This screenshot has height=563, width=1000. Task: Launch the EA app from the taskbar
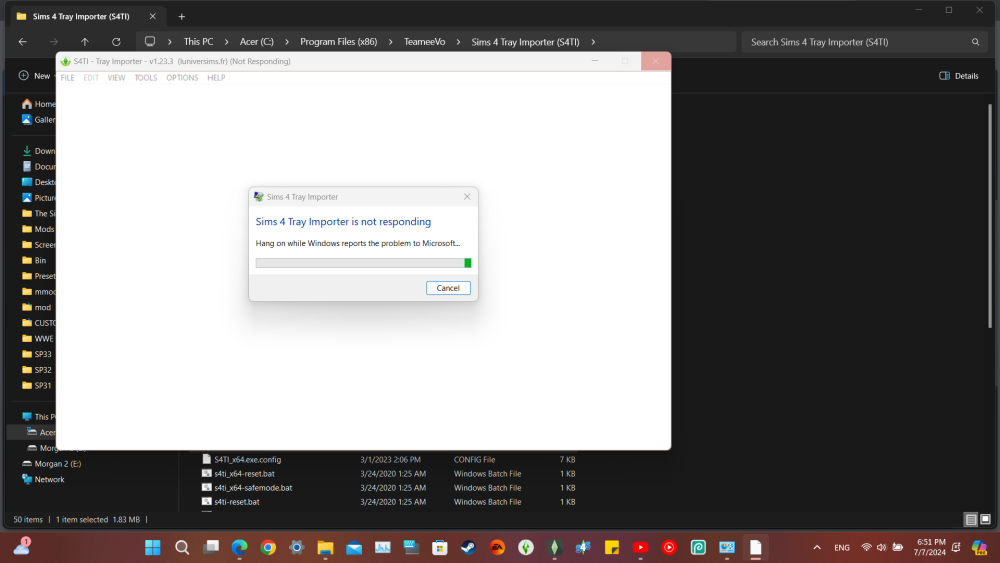click(x=497, y=547)
